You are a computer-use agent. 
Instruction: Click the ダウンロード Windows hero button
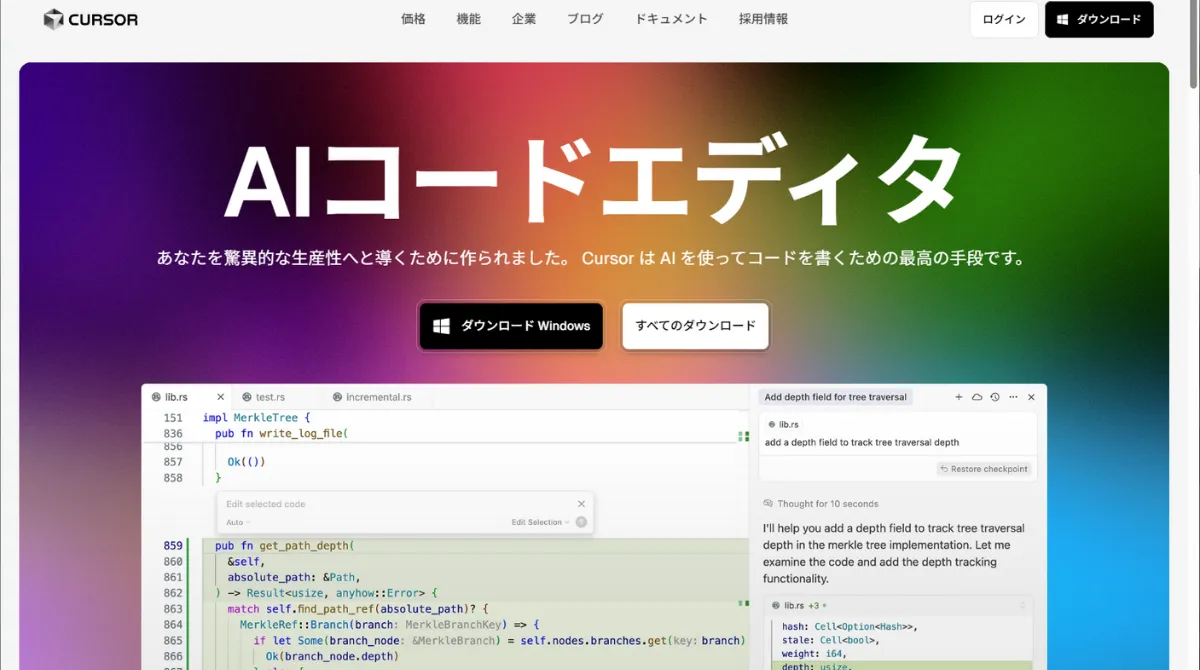point(511,326)
